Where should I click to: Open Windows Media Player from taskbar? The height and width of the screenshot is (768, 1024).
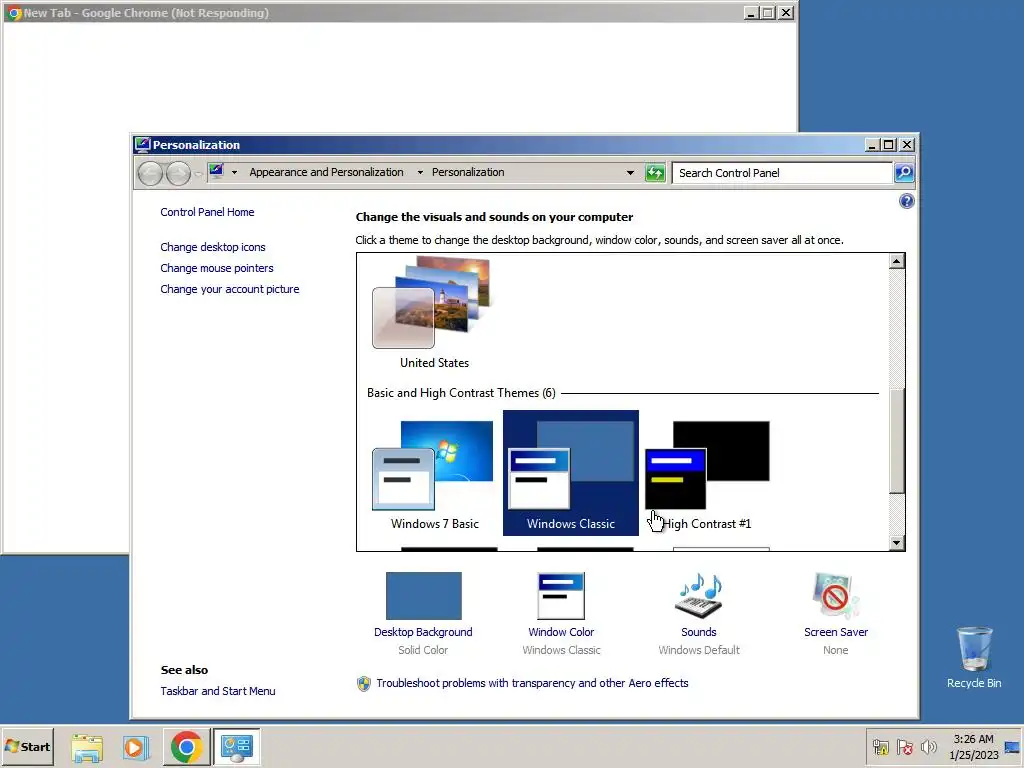click(x=136, y=747)
